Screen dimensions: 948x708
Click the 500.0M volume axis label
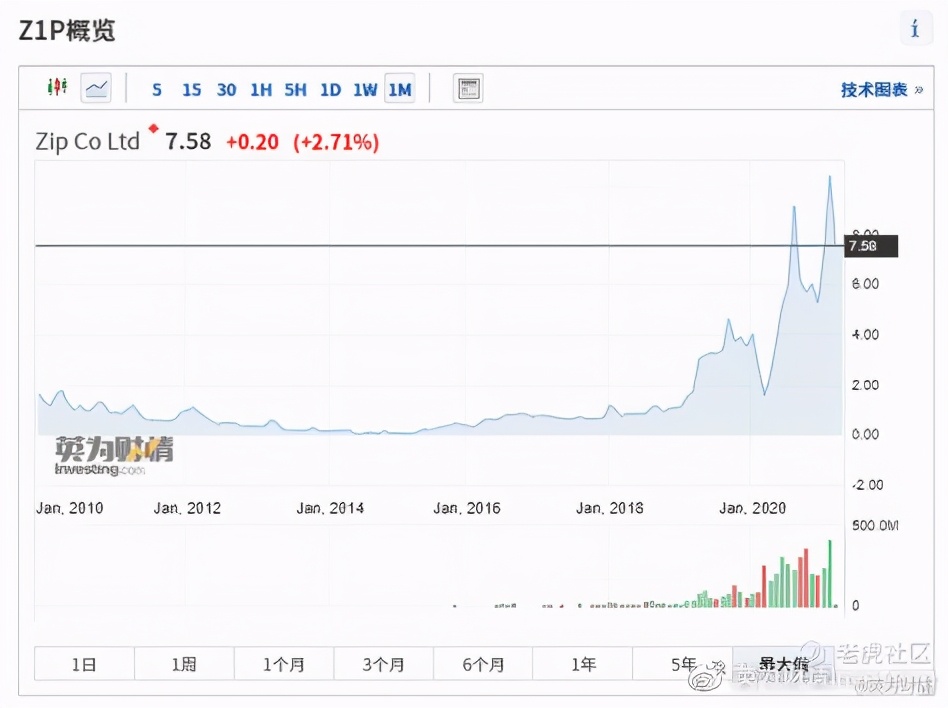pos(875,525)
